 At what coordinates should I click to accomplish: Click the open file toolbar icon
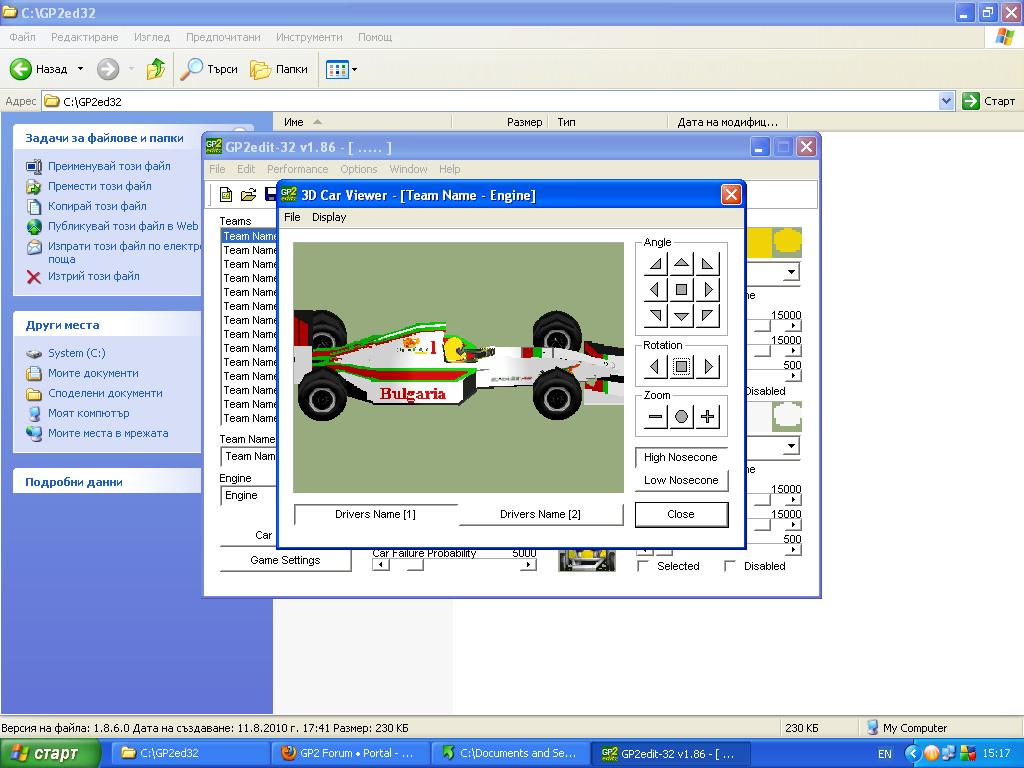click(248, 194)
